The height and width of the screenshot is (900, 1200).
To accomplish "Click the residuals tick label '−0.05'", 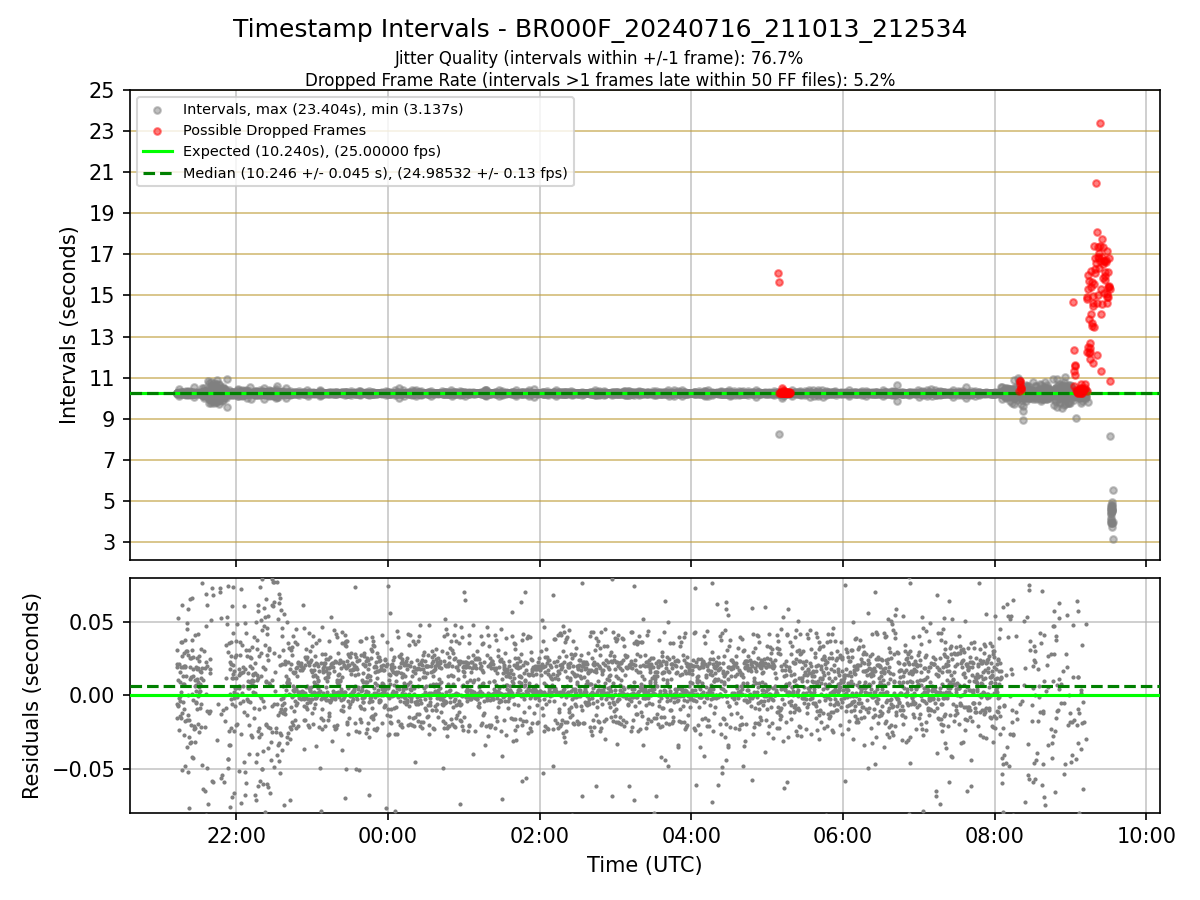I will click(84, 769).
